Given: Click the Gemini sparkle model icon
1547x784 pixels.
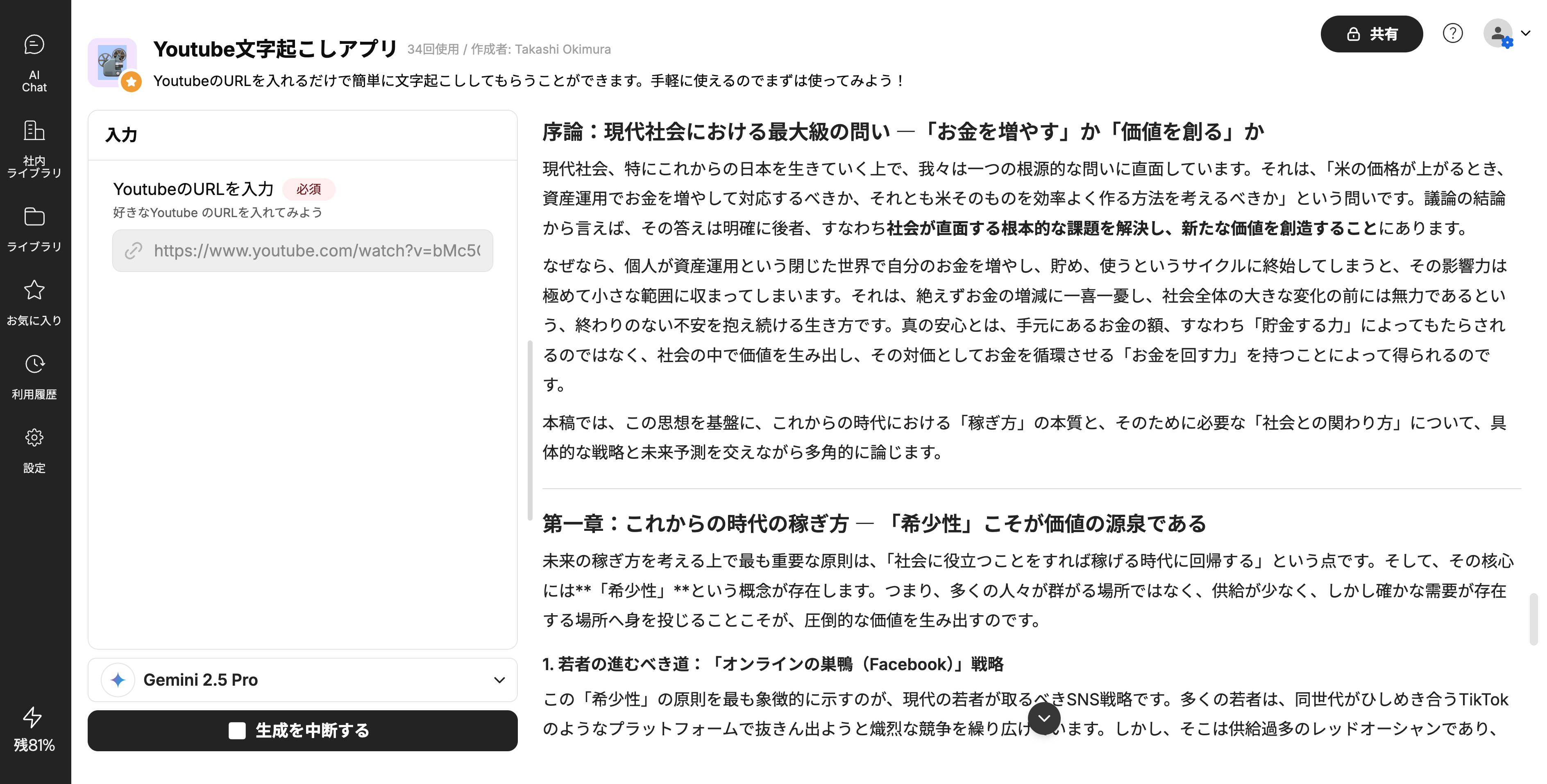Looking at the screenshot, I should click(x=118, y=680).
